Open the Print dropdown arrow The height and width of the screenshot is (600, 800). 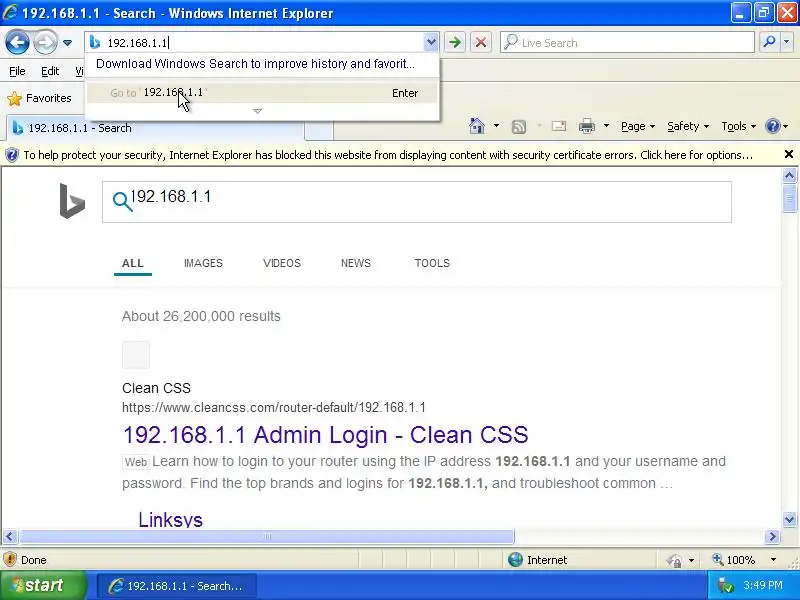pos(606,126)
